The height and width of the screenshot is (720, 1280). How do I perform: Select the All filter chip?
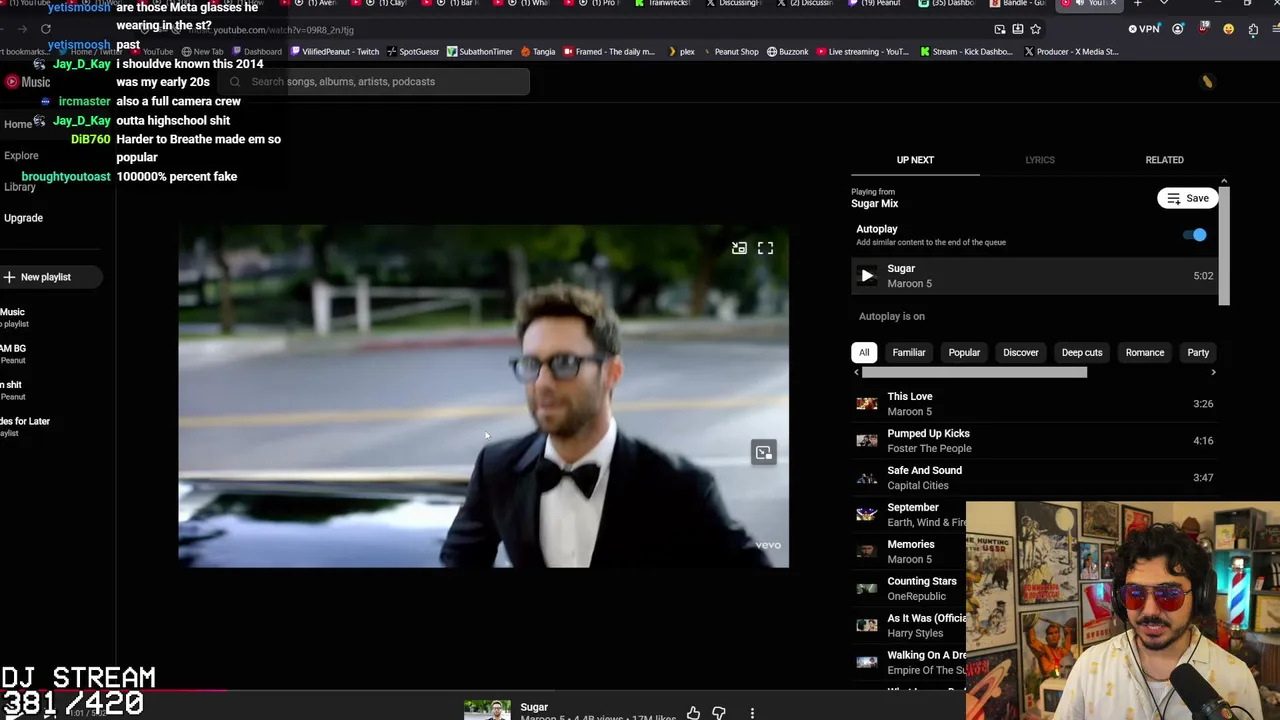pos(864,352)
